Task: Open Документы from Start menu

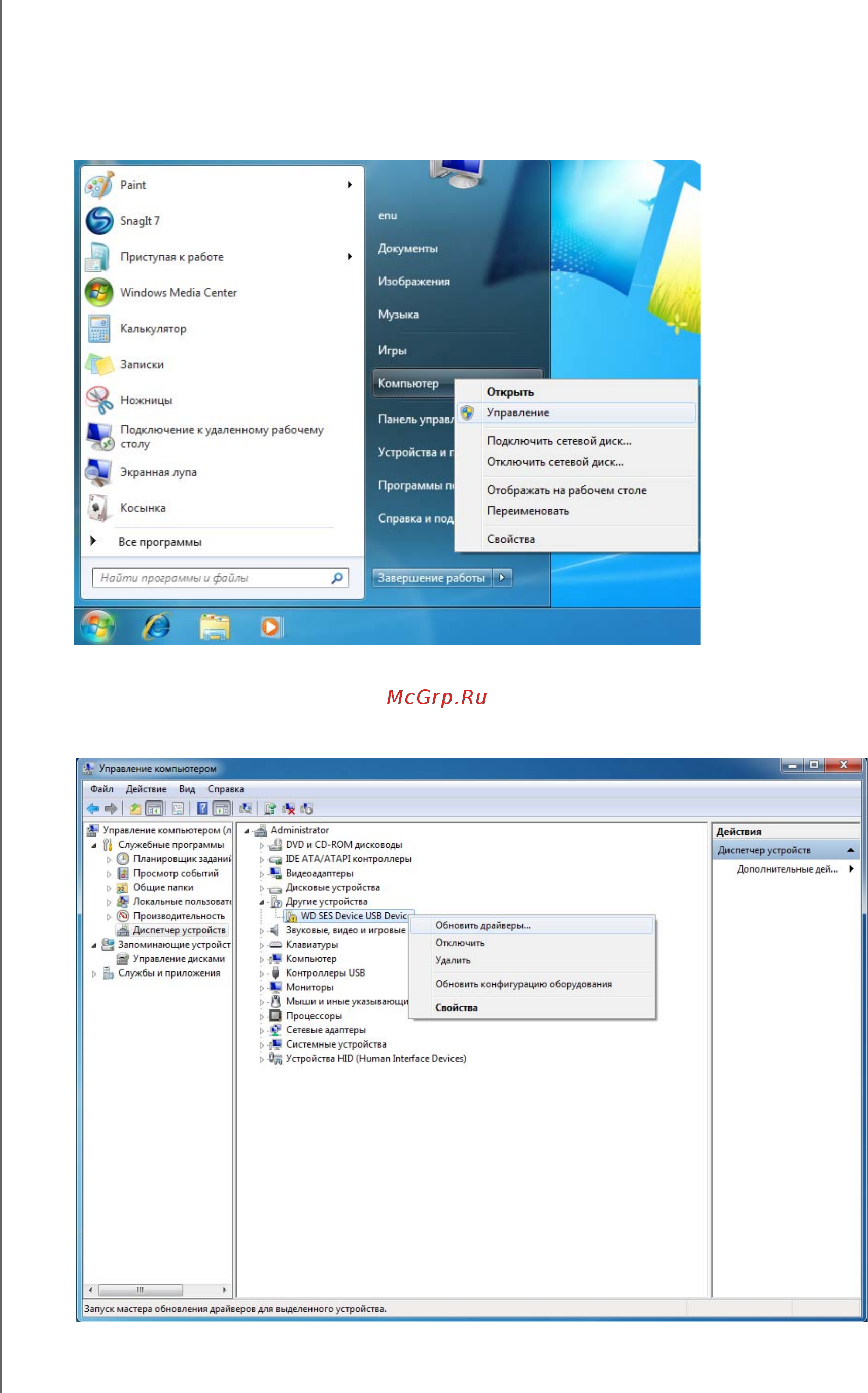Action: coord(407,249)
